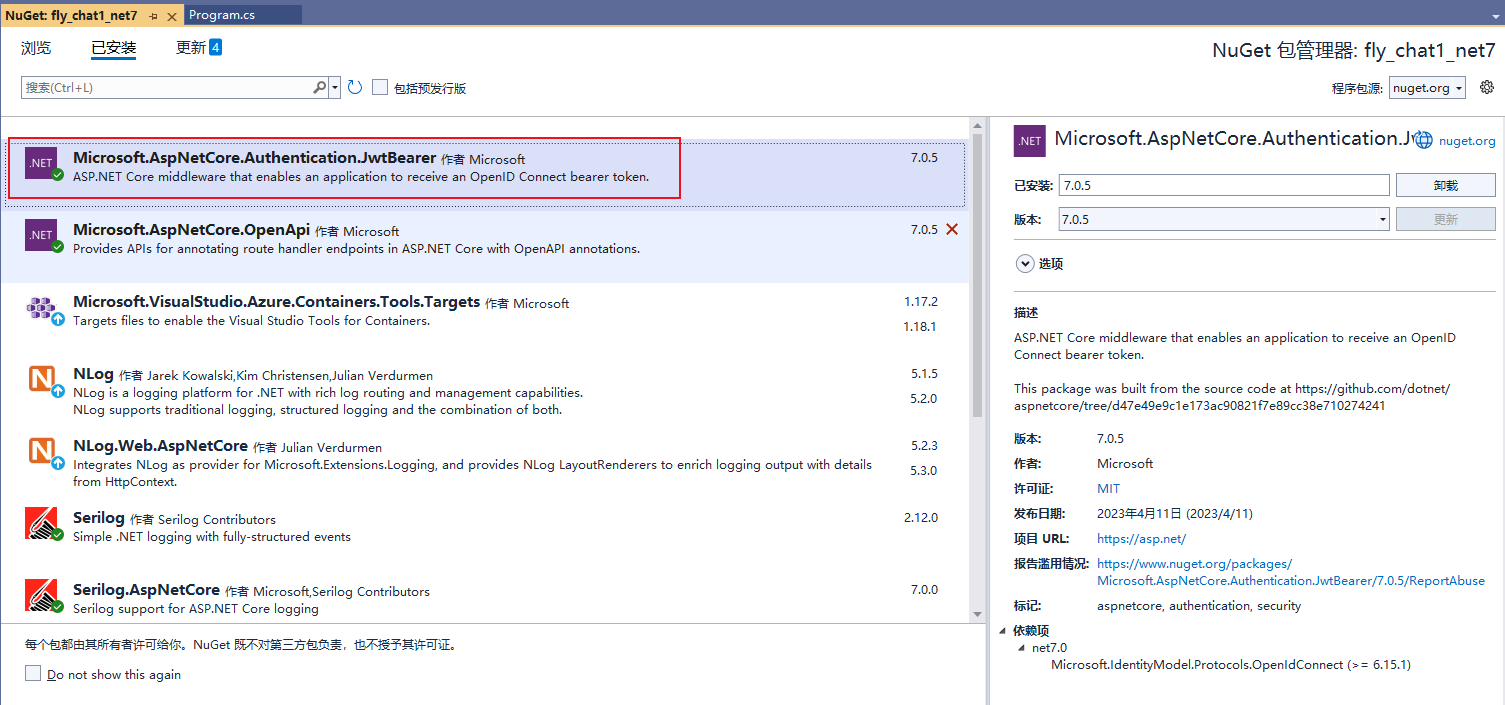Click the refresh package list icon

pyautogui.click(x=355, y=88)
